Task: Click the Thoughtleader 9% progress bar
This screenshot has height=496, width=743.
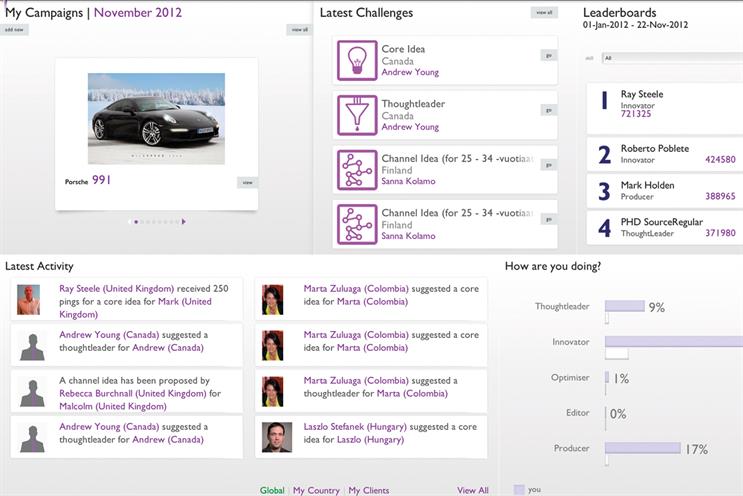Action: 625,306
